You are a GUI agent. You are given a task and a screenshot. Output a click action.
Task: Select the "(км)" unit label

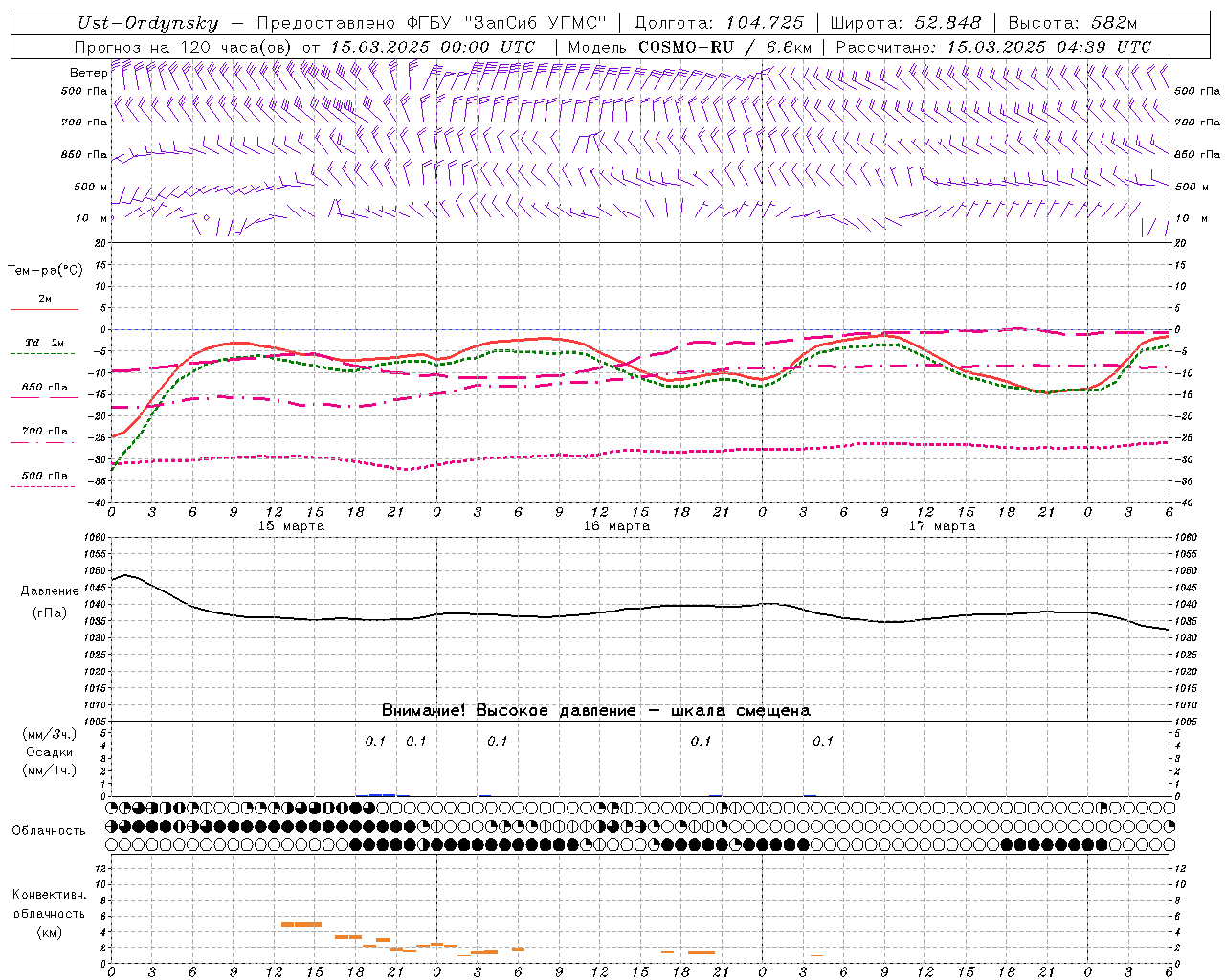(49, 932)
